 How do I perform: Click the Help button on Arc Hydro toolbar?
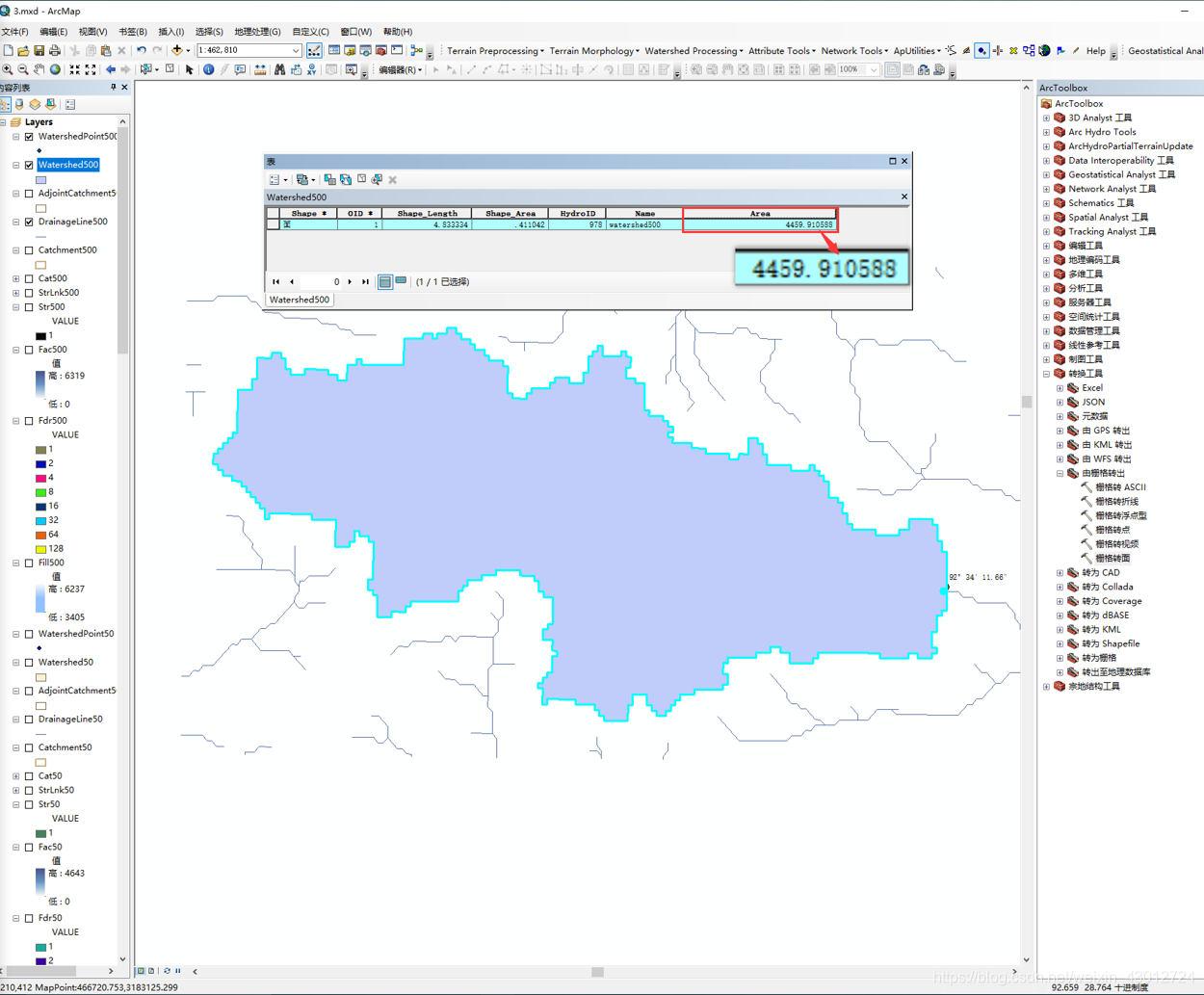point(1096,51)
